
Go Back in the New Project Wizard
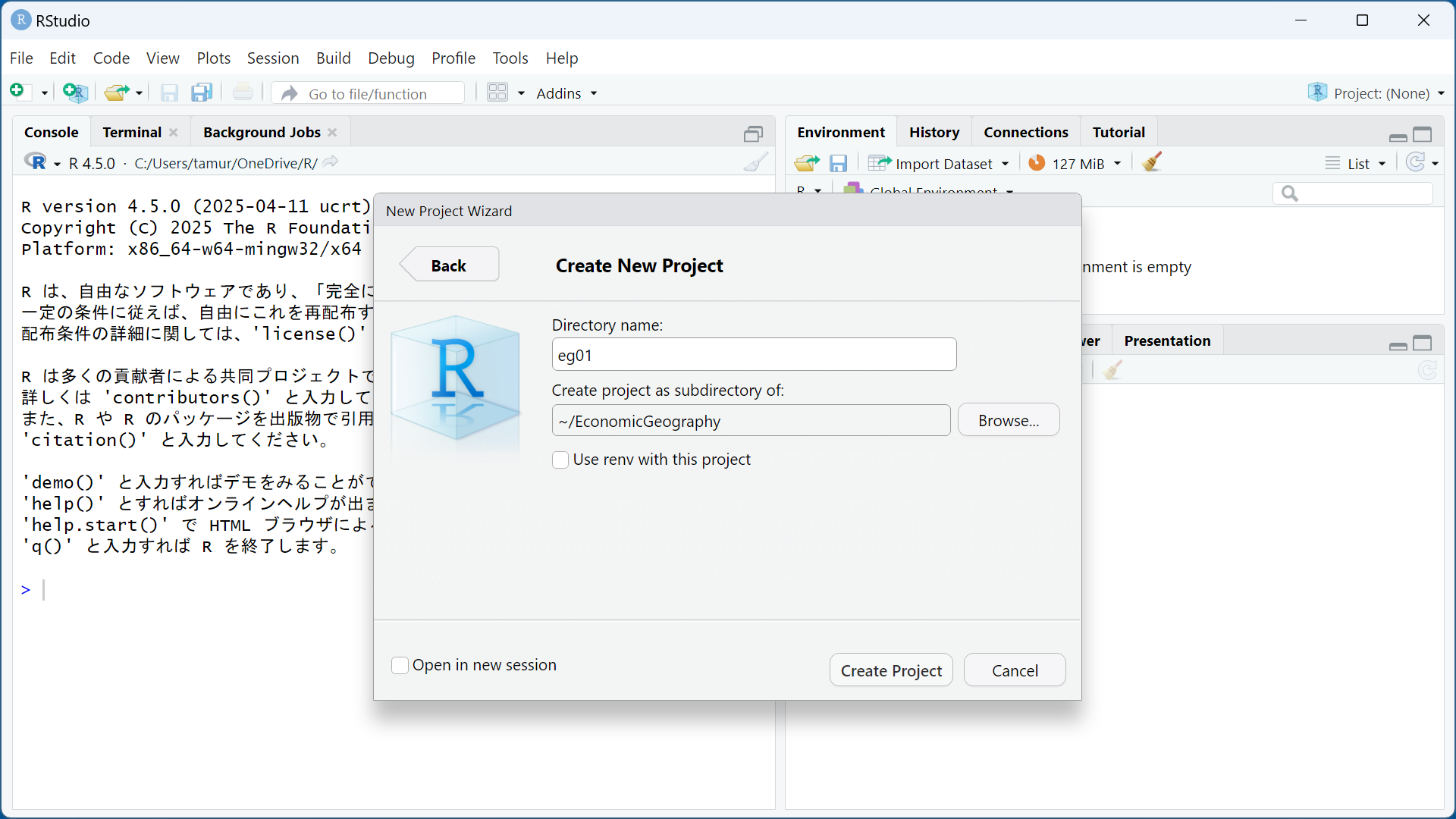point(449,265)
